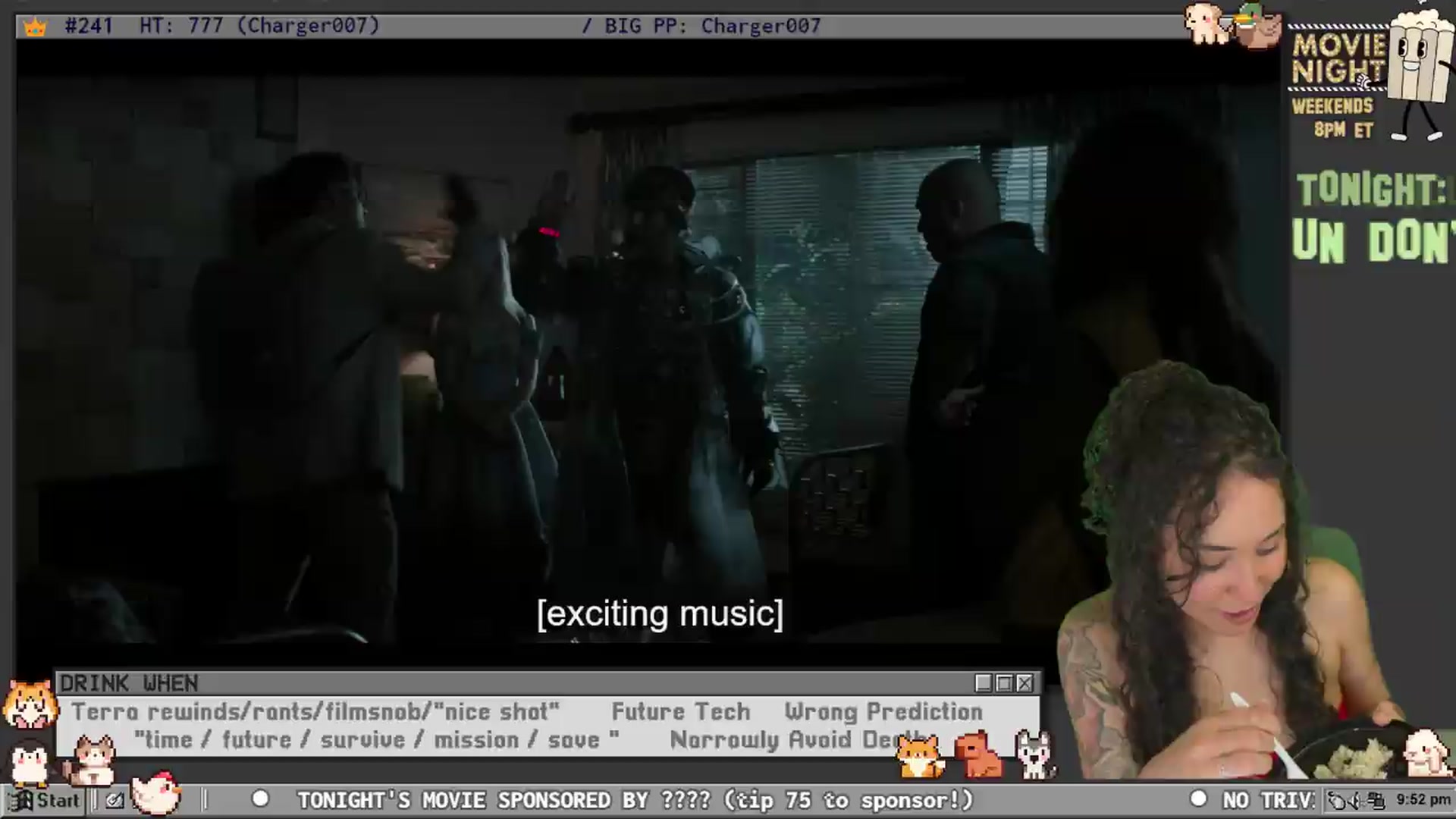
Task: Click the pixel poodle icon beside the duck
Action: [x=1207, y=24]
